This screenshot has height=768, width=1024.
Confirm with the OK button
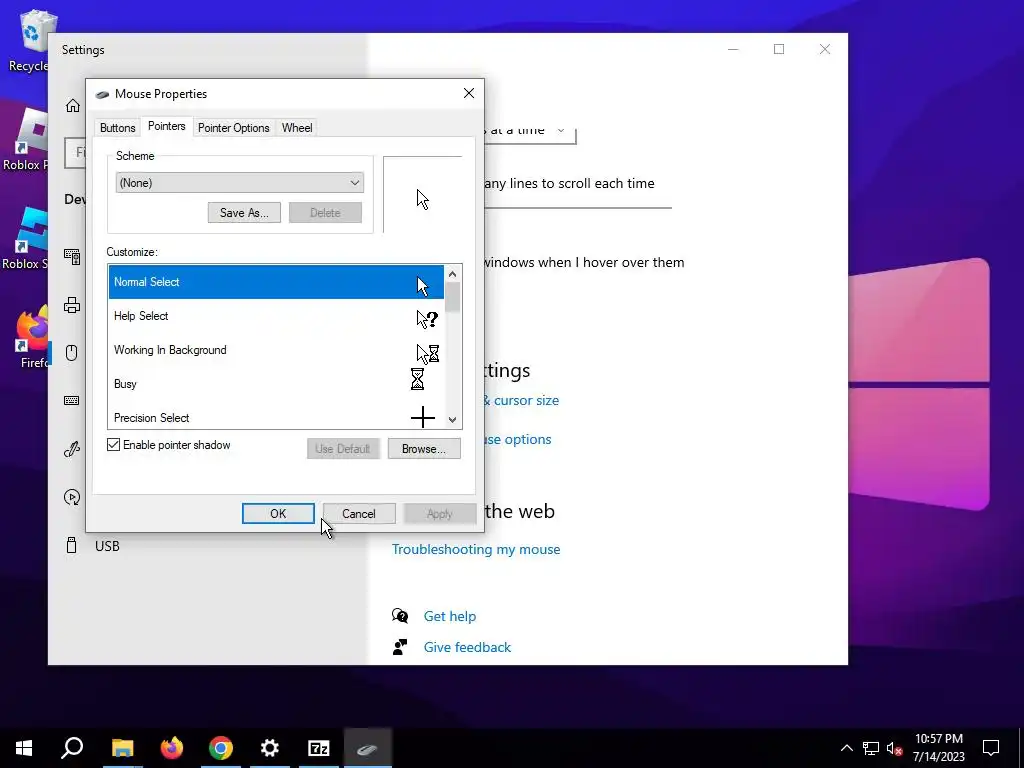coord(278,513)
